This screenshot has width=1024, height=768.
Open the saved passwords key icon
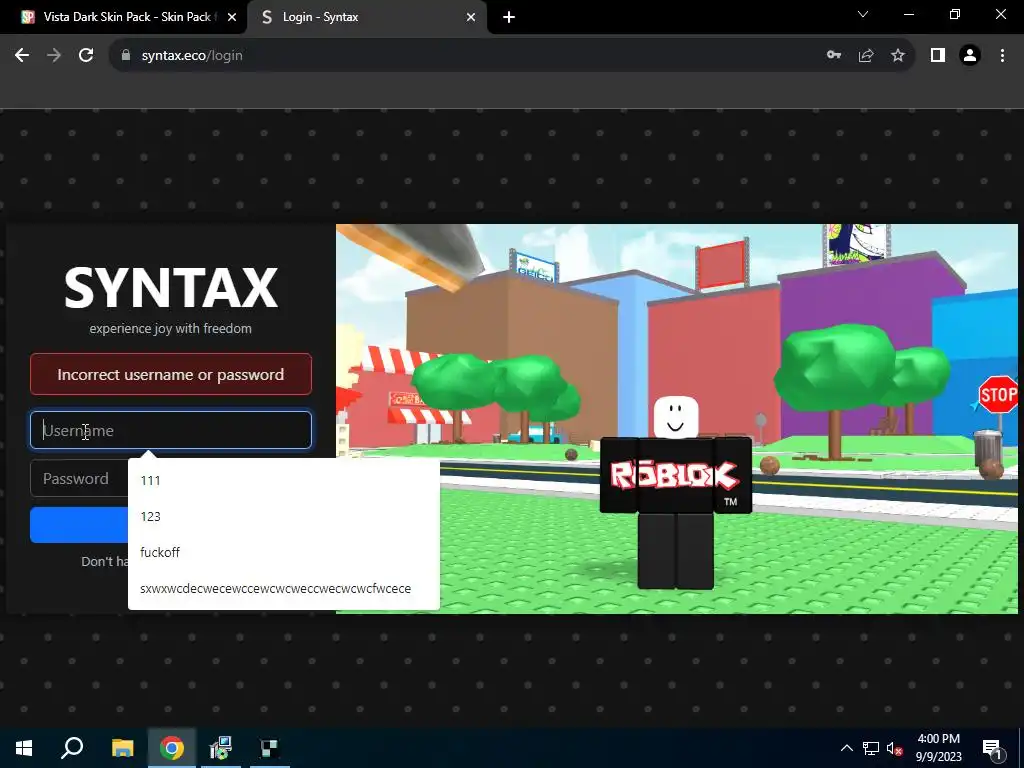tap(834, 56)
